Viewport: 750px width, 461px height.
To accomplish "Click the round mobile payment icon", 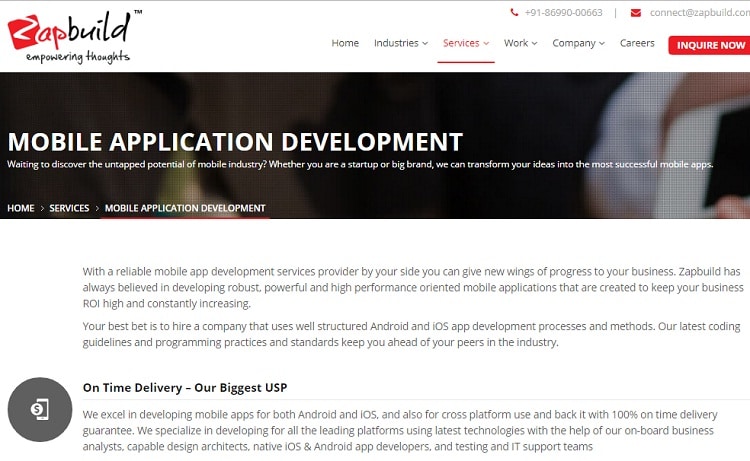I will click(x=40, y=409).
